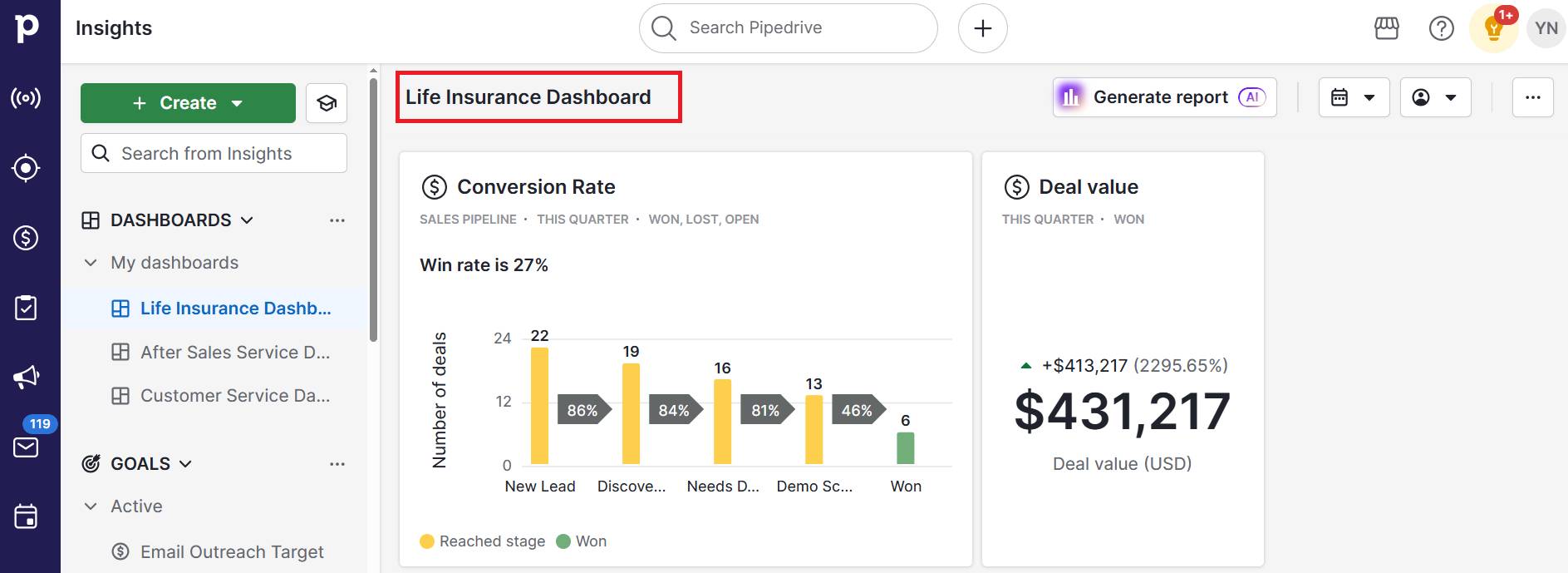Collapse the DASHBOARDS section chevron
The height and width of the screenshot is (573, 1568).
247,220
